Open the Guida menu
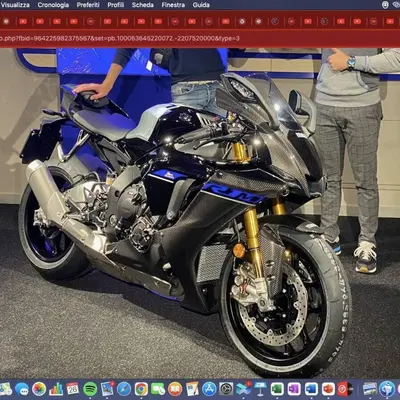 coord(201,5)
